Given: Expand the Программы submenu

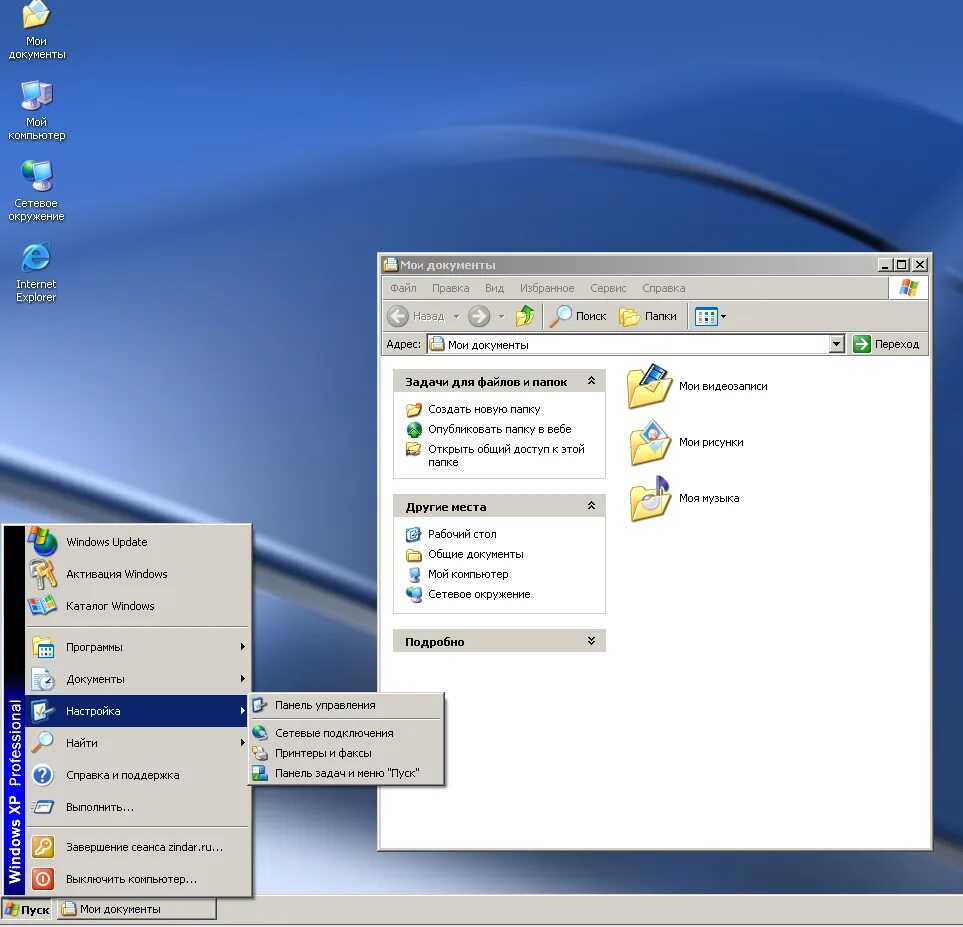Looking at the screenshot, I should 138,647.
